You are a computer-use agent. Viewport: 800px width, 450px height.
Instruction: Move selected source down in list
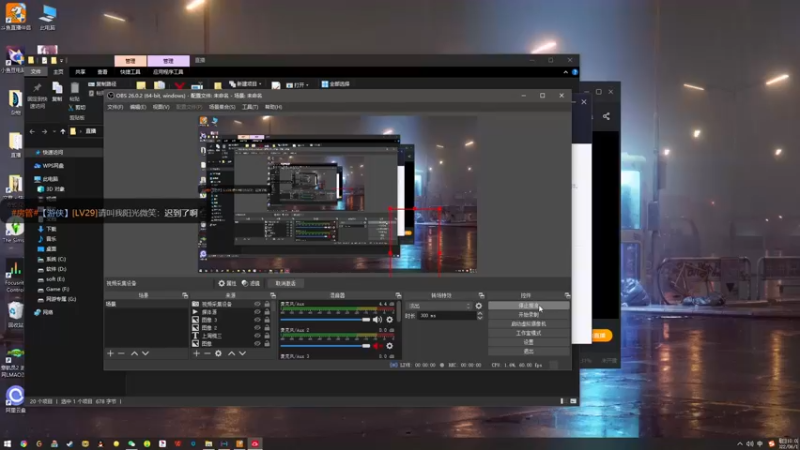[x=242, y=353]
